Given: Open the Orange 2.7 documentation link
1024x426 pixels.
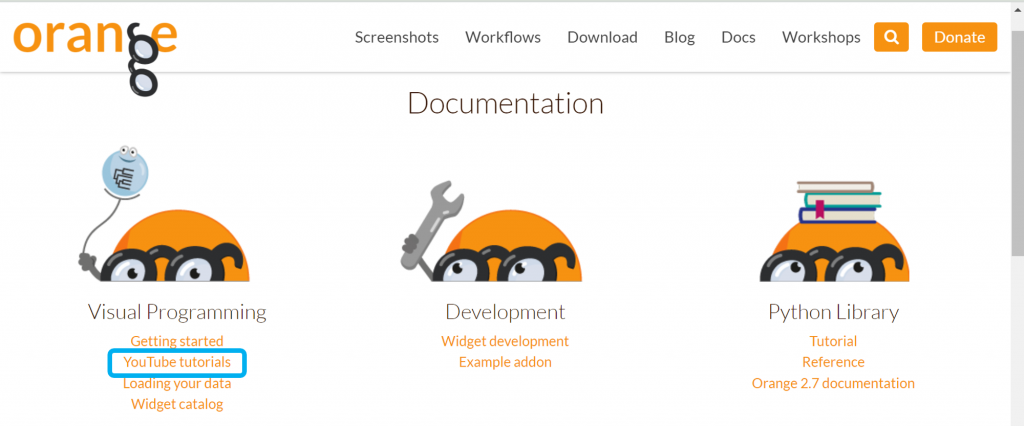Looking at the screenshot, I should [833, 383].
